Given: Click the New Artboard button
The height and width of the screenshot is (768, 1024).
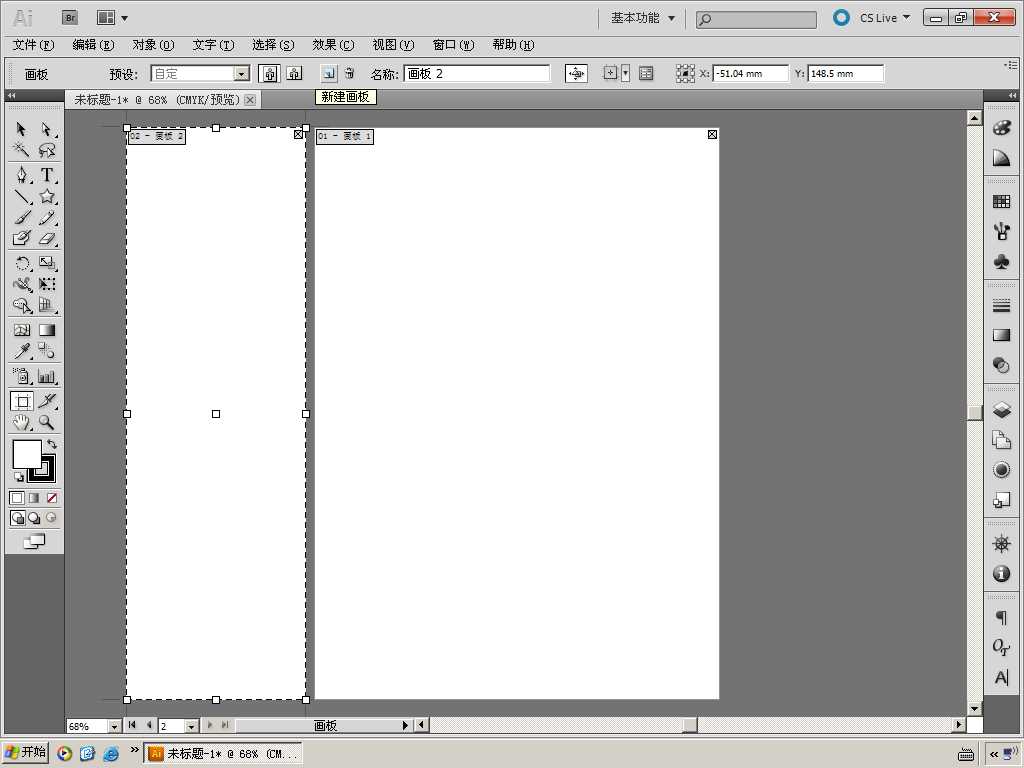Looking at the screenshot, I should [328, 73].
